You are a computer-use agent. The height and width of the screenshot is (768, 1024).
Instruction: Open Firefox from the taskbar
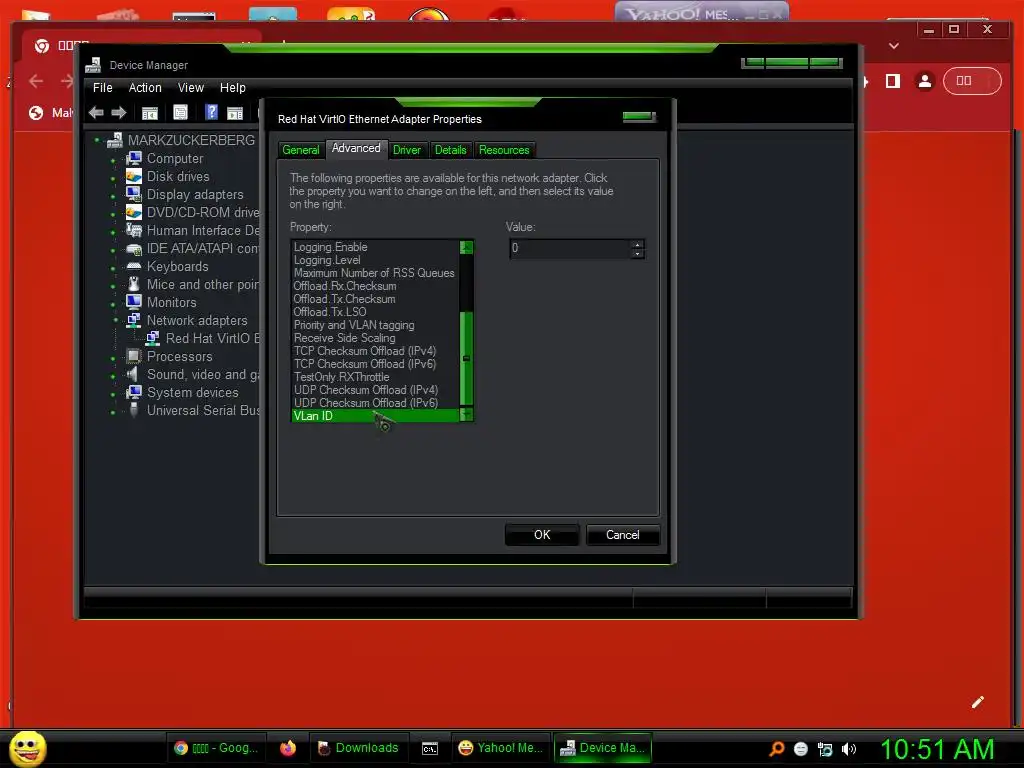tap(287, 748)
